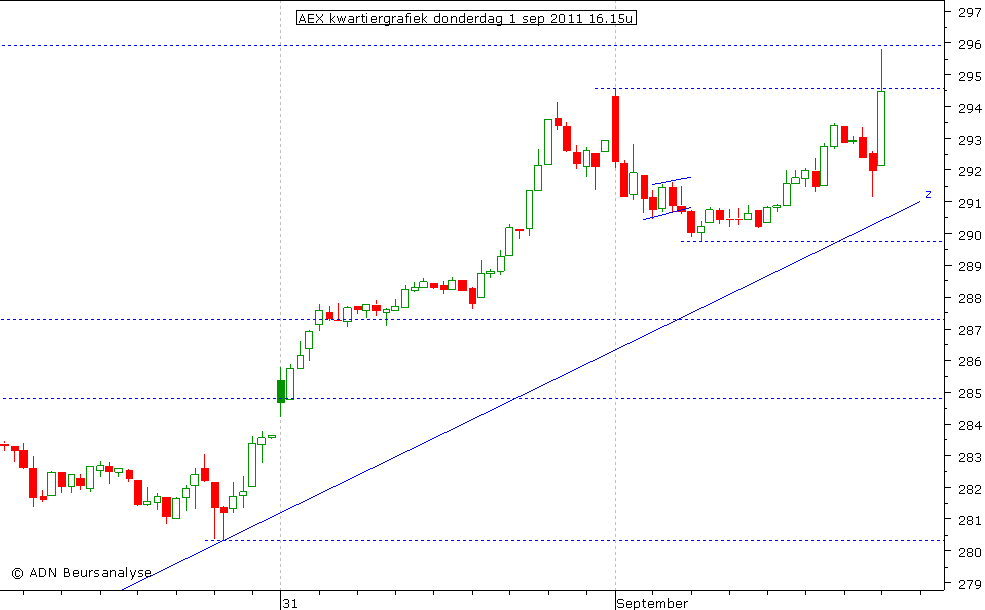This screenshot has height=610, width=985.
Task: Click the tall red candle at September open
Action: (x=616, y=129)
